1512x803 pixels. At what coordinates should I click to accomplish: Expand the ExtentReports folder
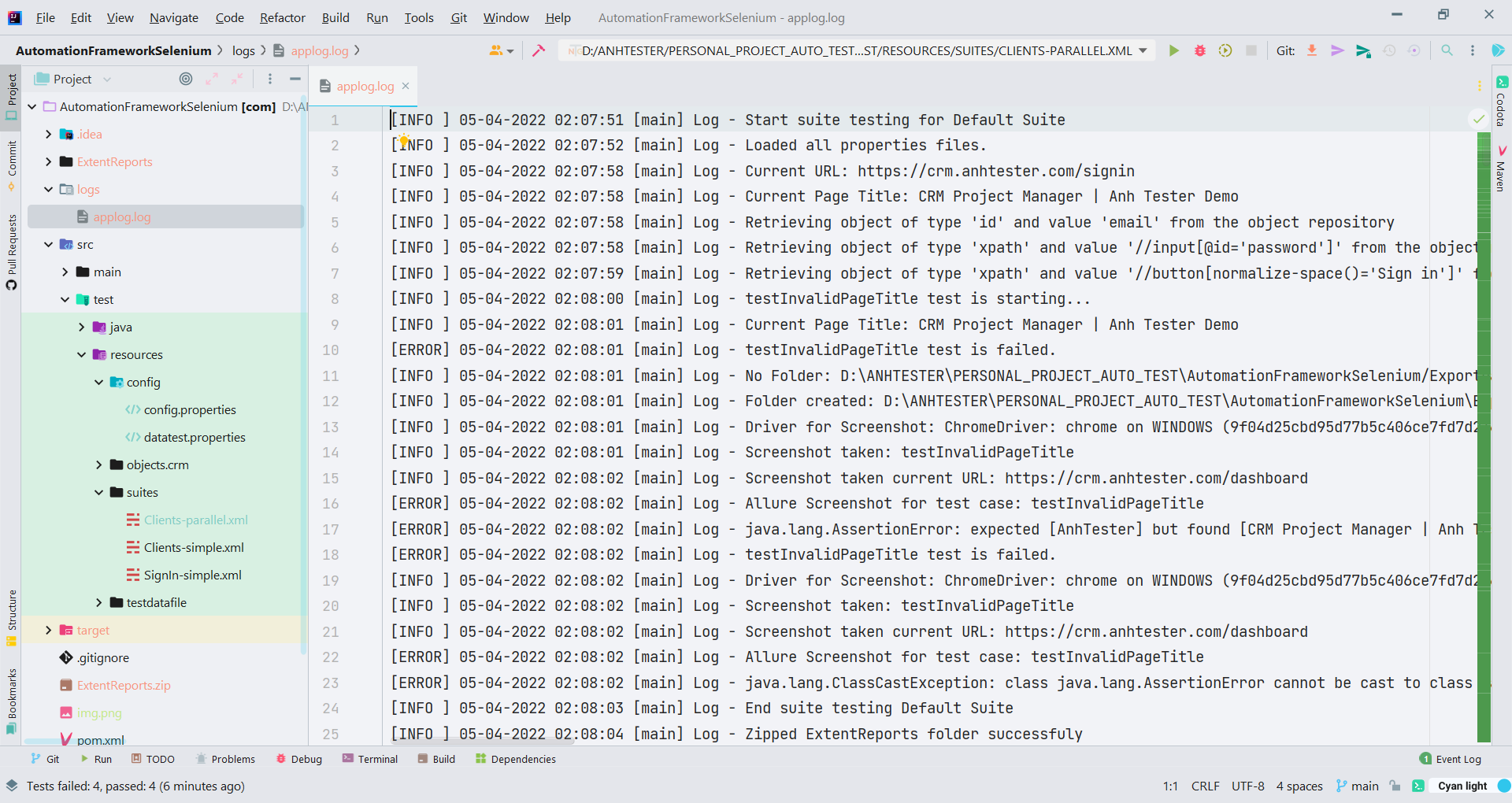pos(49,161)
